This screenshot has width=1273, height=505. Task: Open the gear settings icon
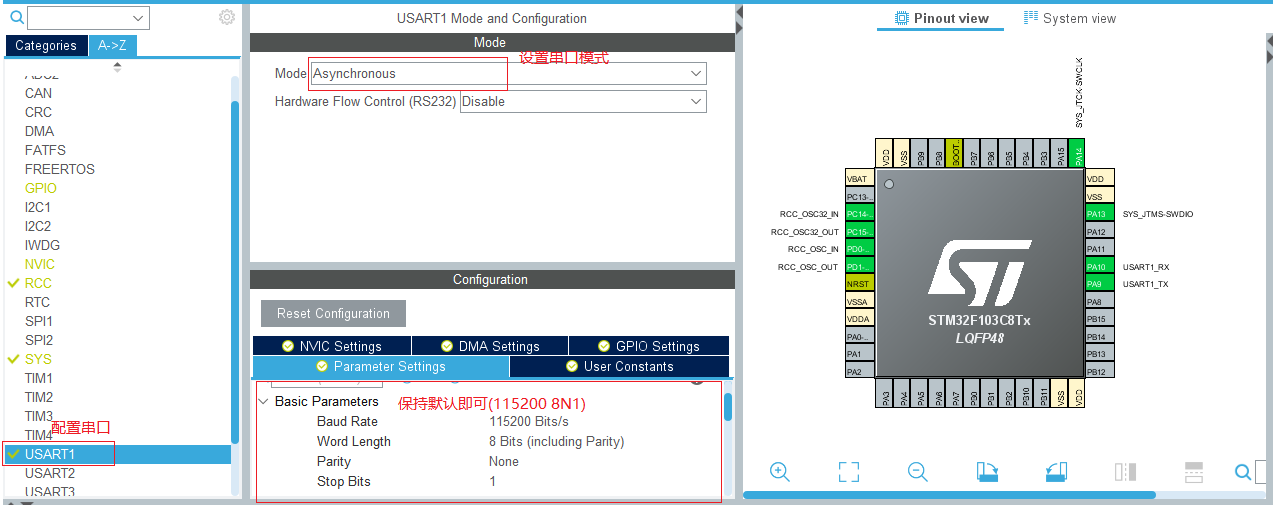click(x=227, y=17)
